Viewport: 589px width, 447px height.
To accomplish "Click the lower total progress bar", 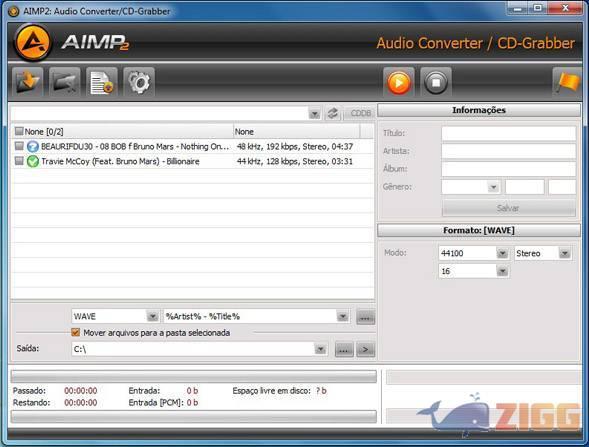I will click(x=194, y=416).
